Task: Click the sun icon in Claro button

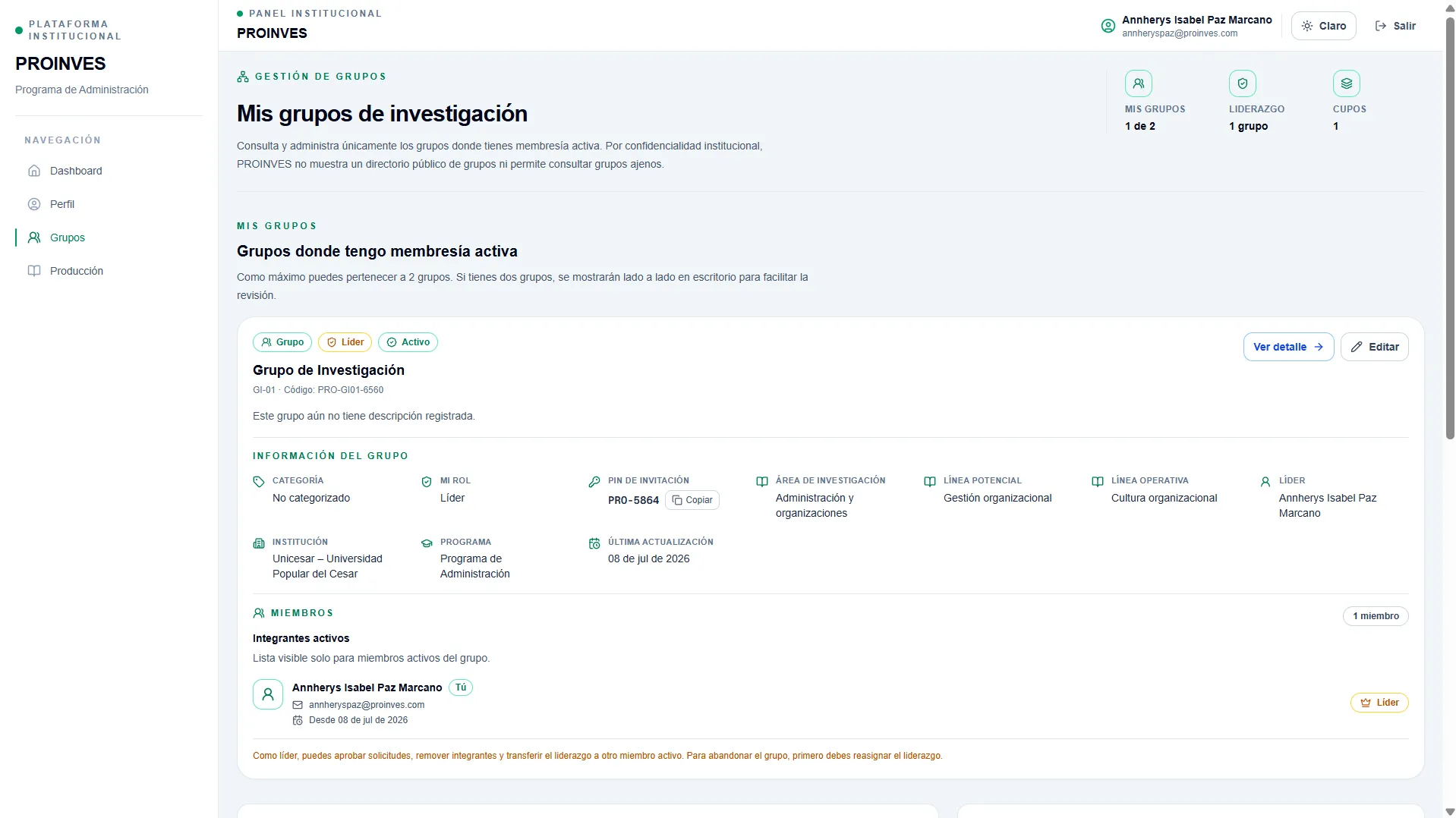Action: tap(1307, 26)
